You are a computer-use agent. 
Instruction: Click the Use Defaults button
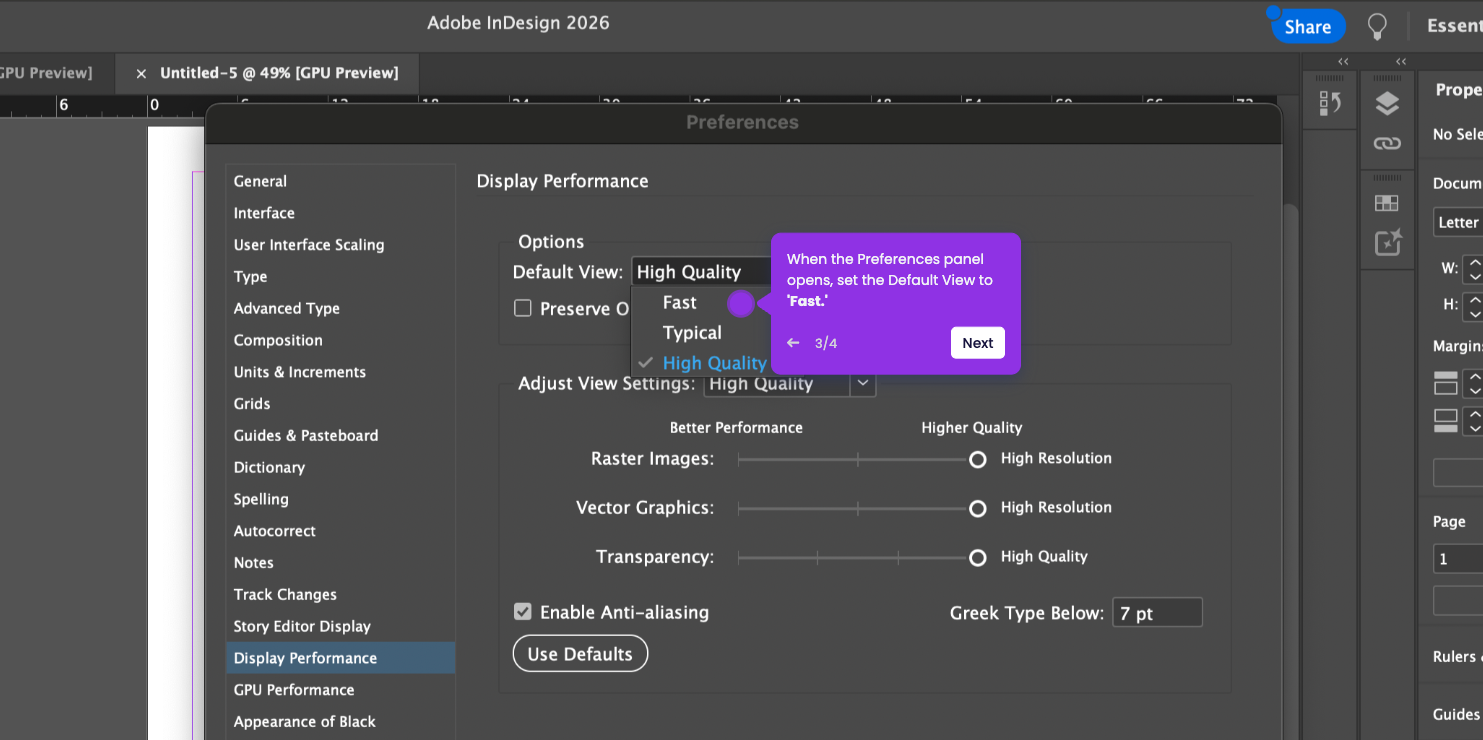[x=580, y=654]
